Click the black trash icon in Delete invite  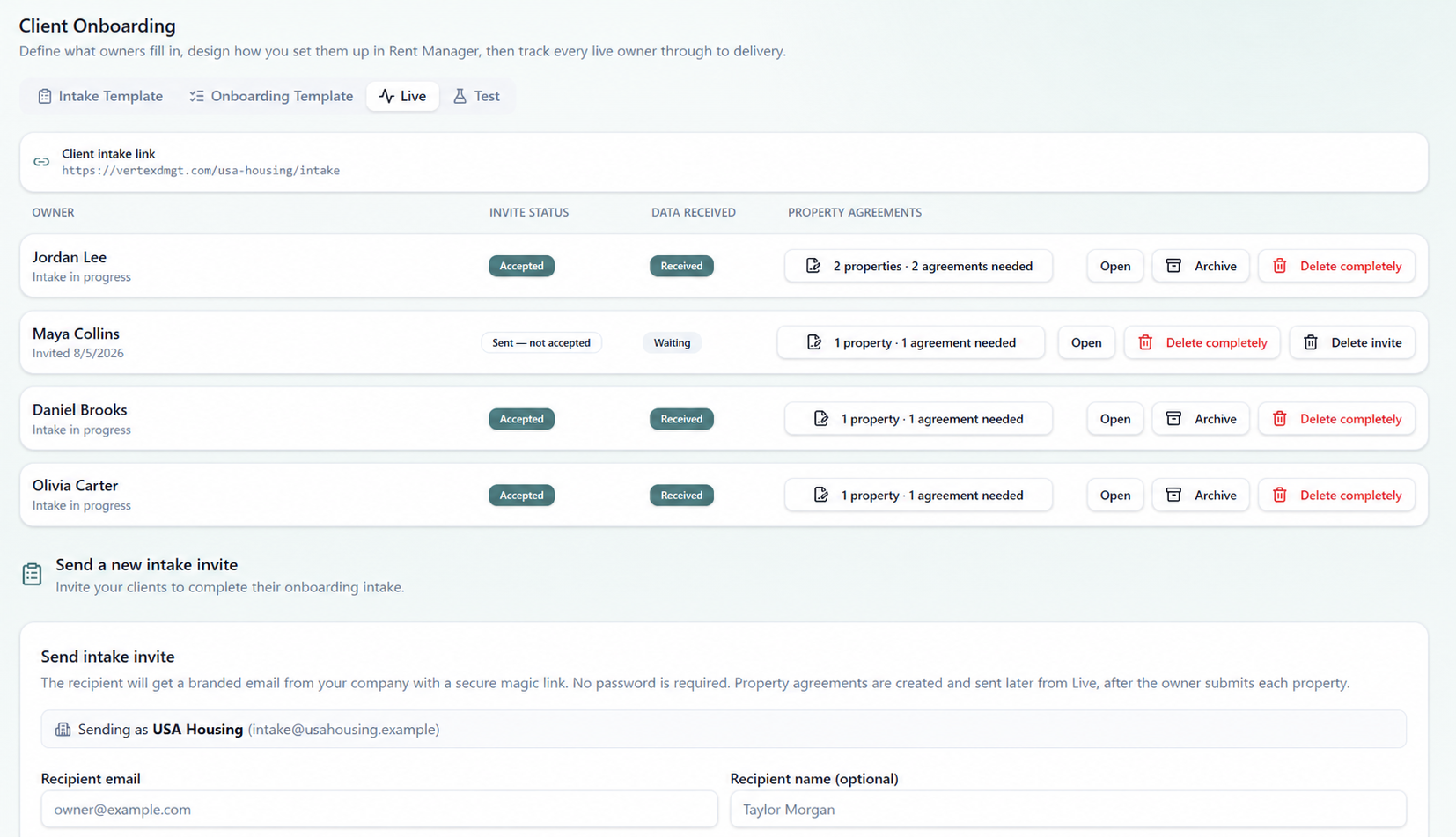1311,342
